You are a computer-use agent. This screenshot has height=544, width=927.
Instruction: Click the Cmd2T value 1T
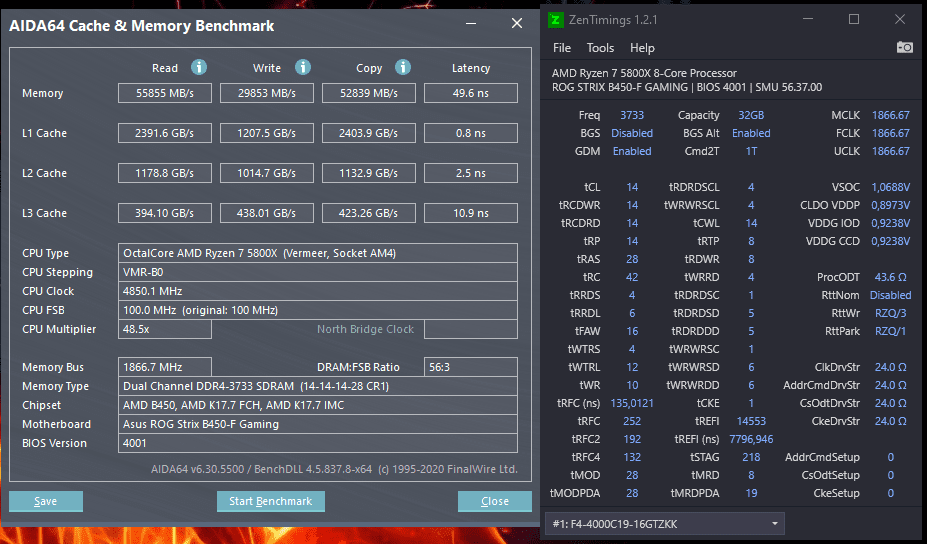pos(751,151)
